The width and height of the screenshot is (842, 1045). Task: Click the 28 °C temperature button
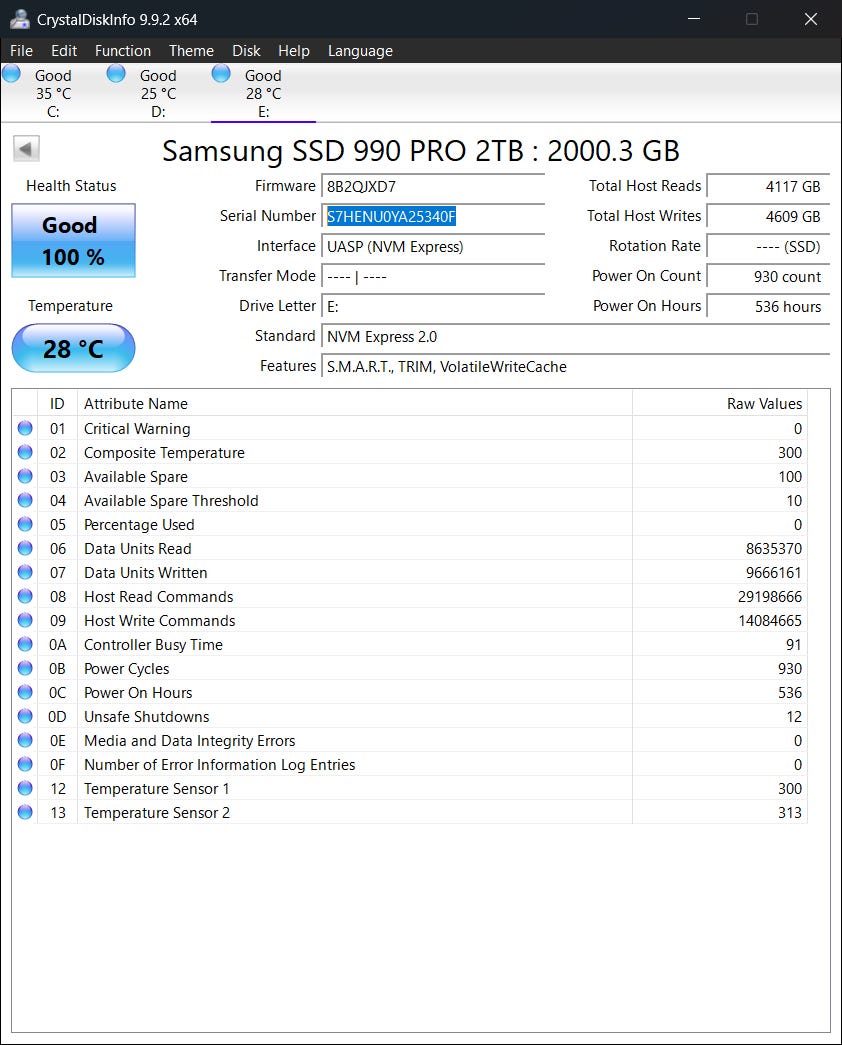point(73,348)
